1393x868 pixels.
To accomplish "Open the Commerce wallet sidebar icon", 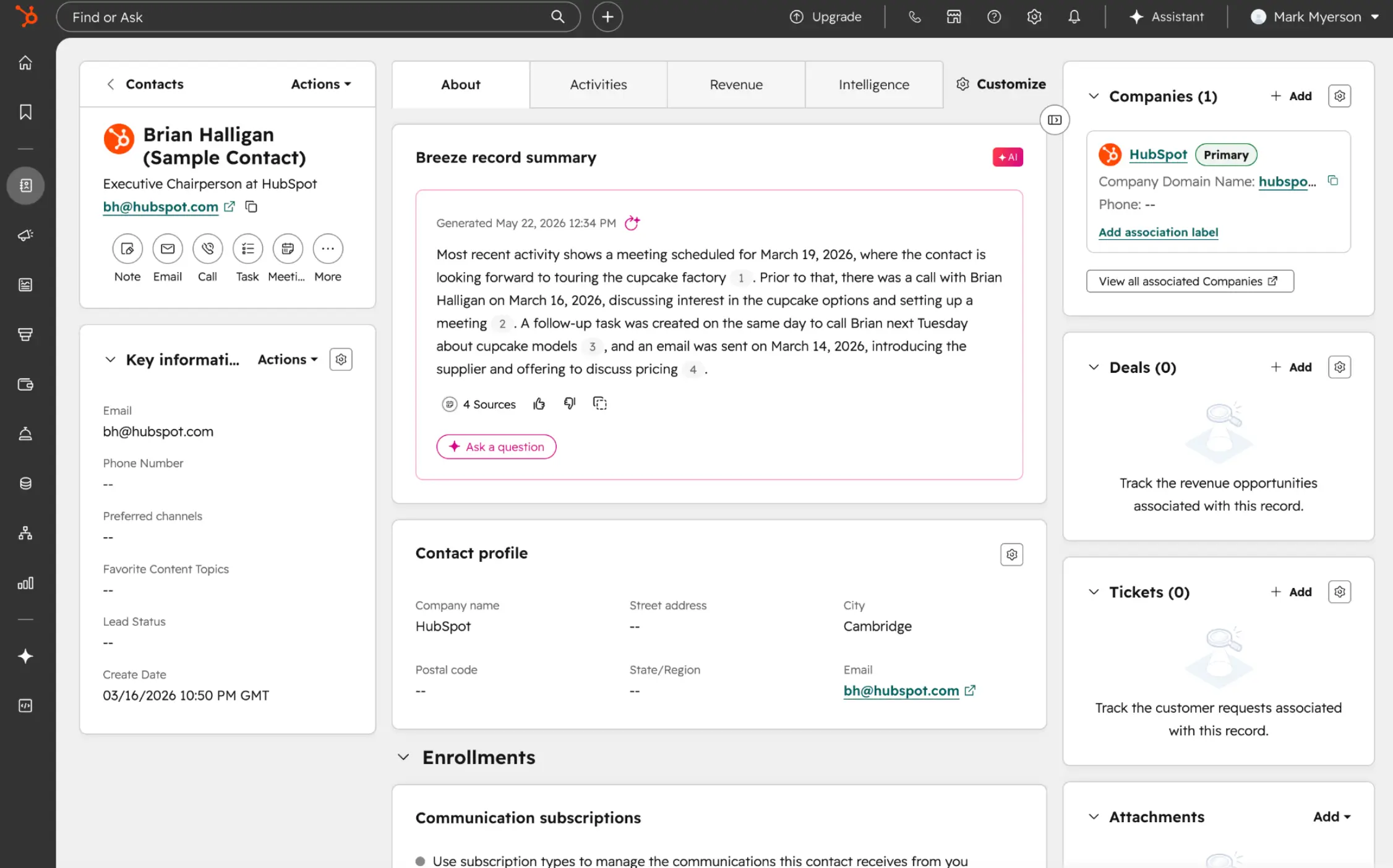I will (25, 385).
